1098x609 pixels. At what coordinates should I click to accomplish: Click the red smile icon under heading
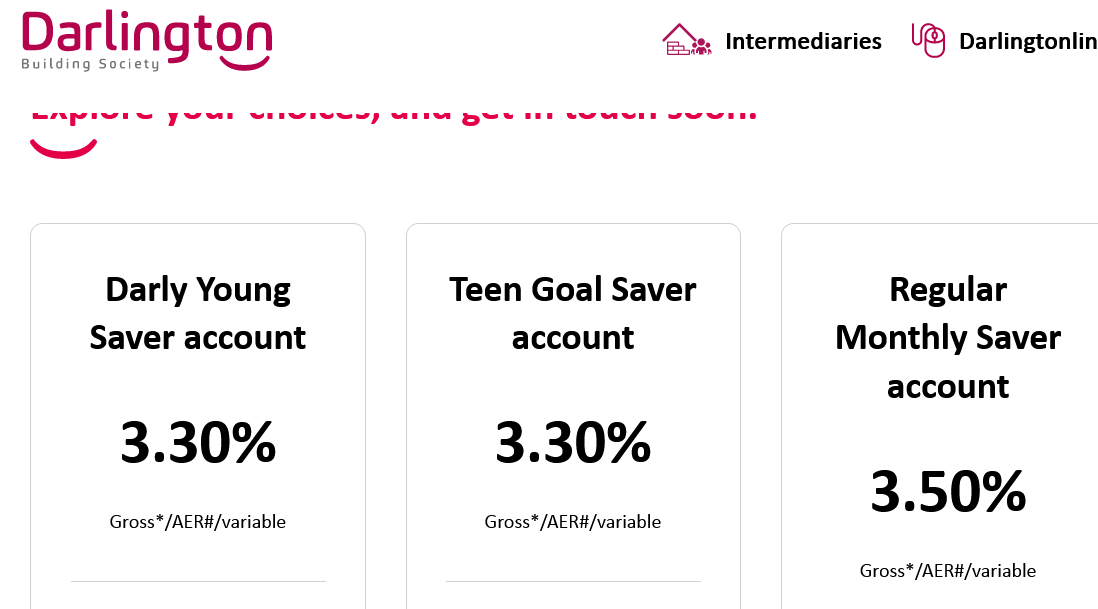pyautogui.click(x=63, y=148)
